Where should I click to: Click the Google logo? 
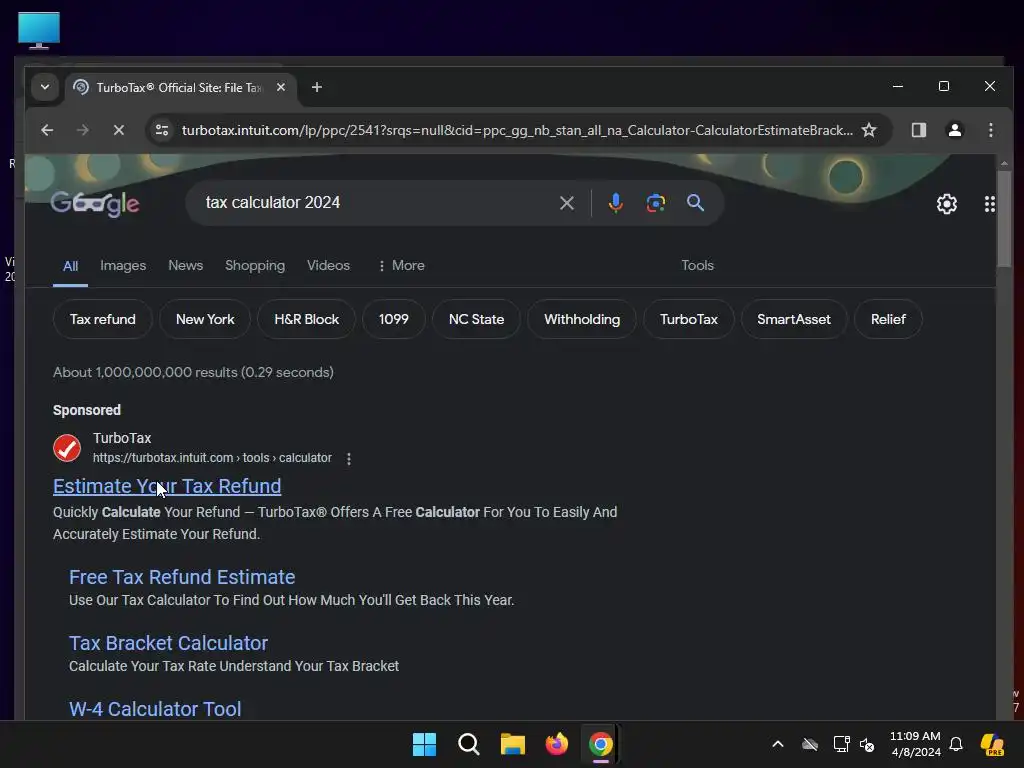95,204
